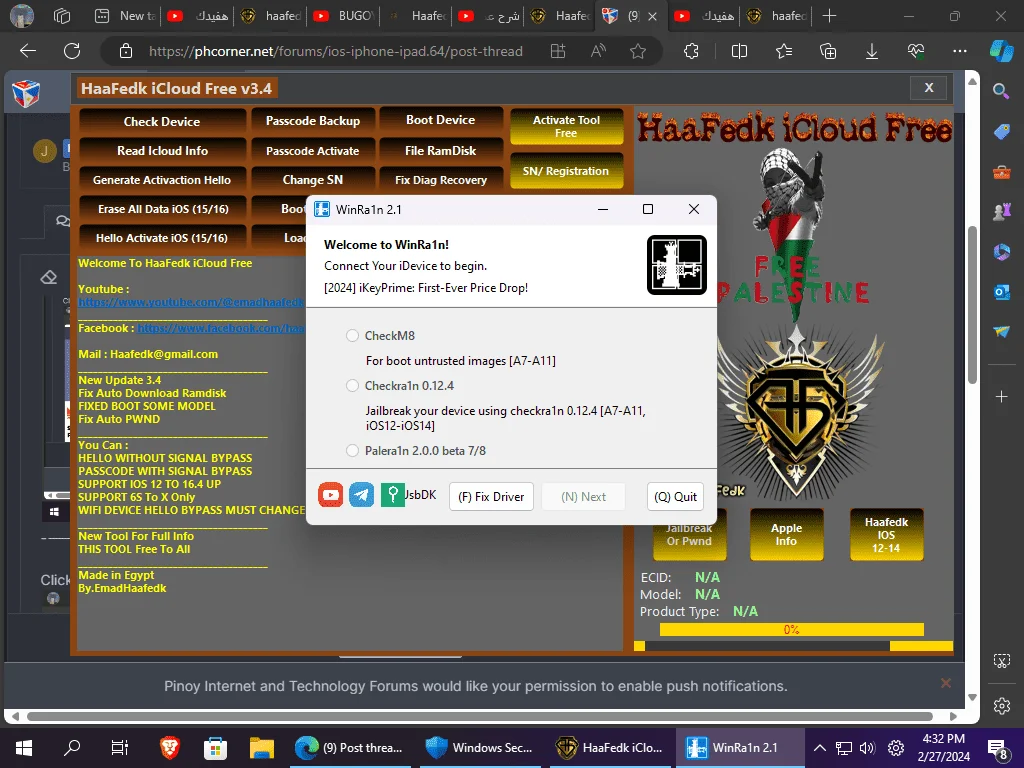Click the page vertical scrollbar
This screenshot has width=1024, height=768.
972,305
